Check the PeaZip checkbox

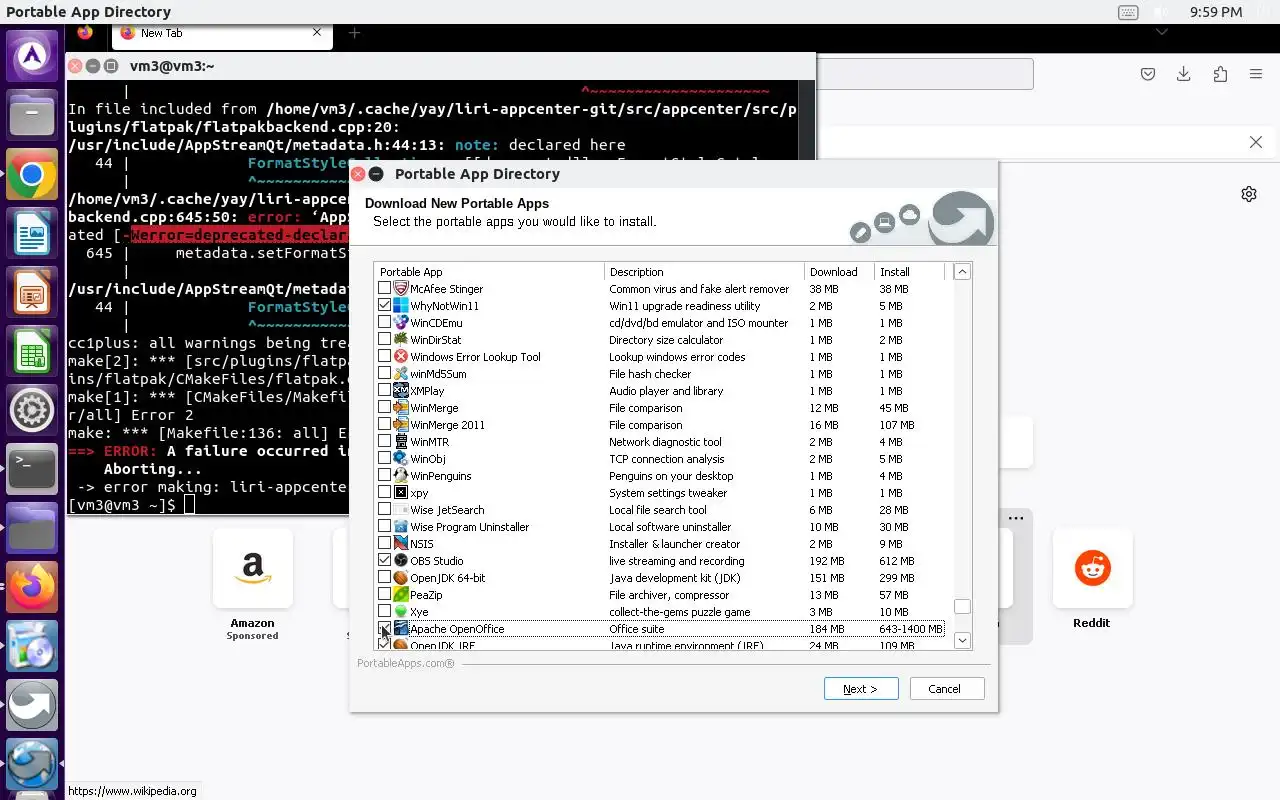coord(384,595)
